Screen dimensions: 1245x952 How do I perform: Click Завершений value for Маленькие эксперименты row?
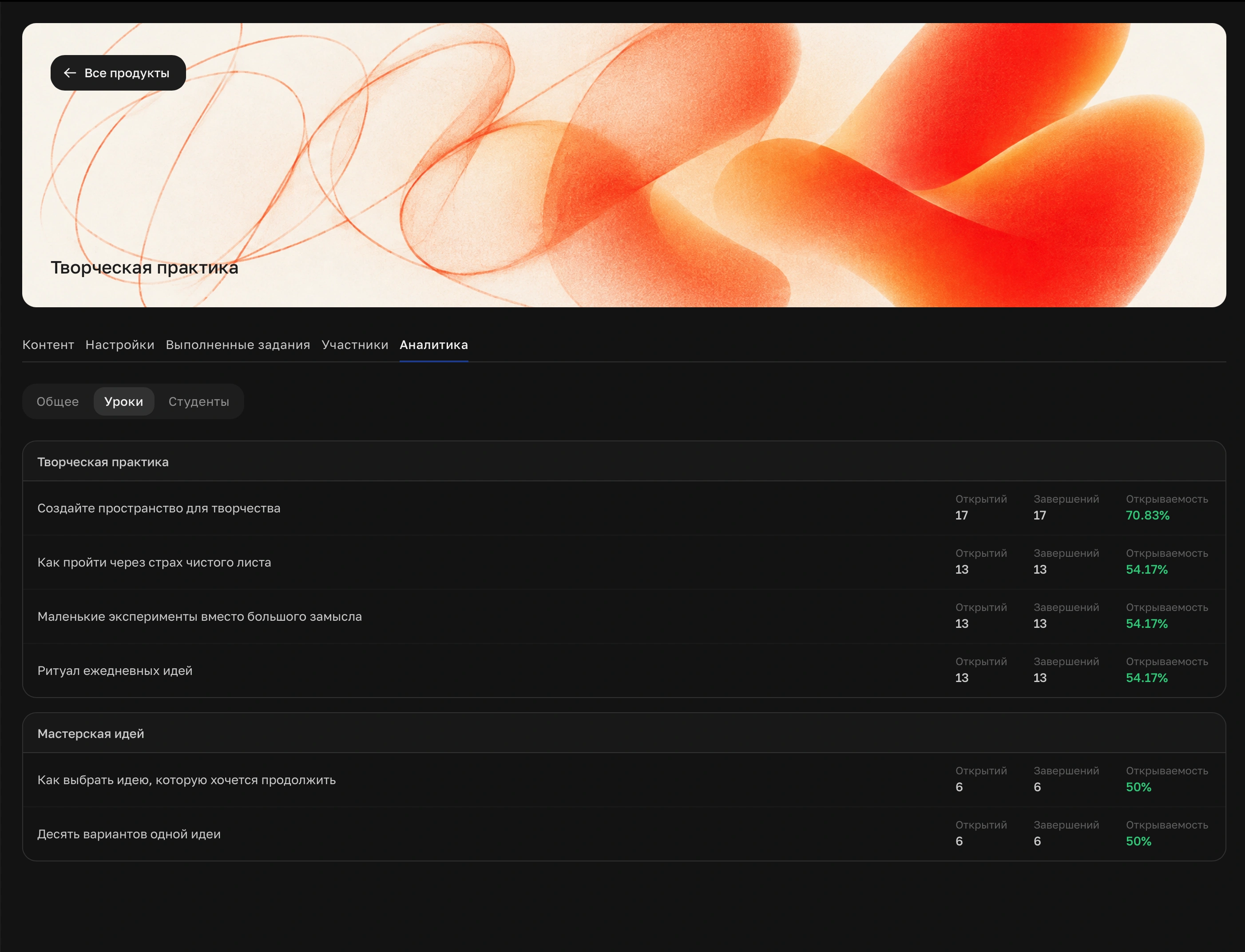coord(1040,623)
